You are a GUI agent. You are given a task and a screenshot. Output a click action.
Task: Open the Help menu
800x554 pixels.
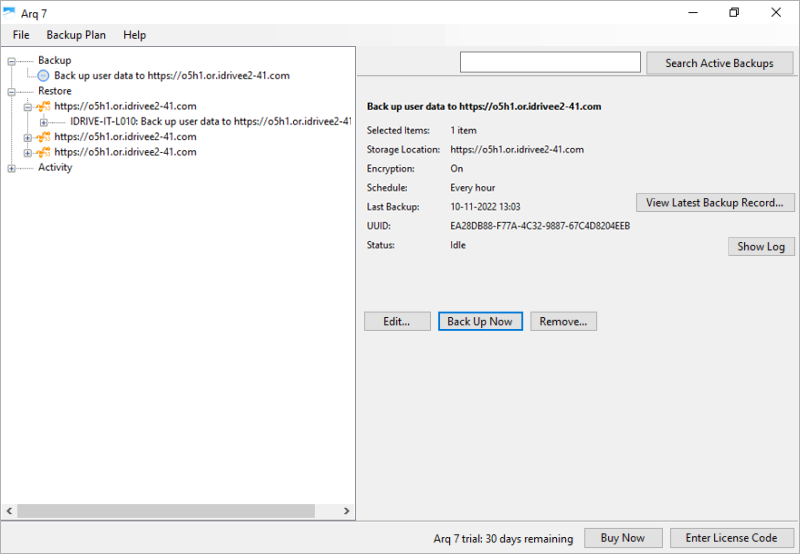pyautogui.click(x=135, y=35)
